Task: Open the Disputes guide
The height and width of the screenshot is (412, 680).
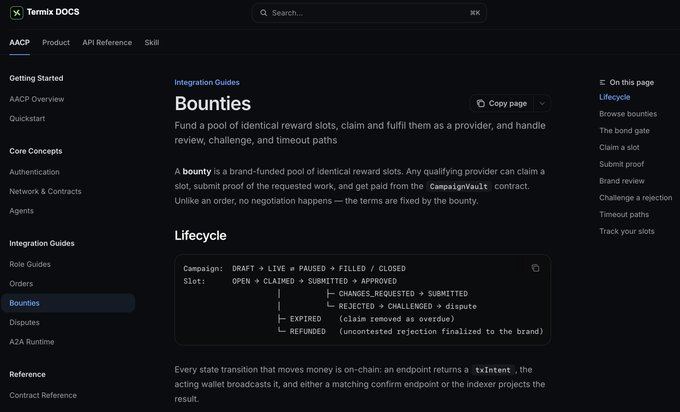Action: 24,323
